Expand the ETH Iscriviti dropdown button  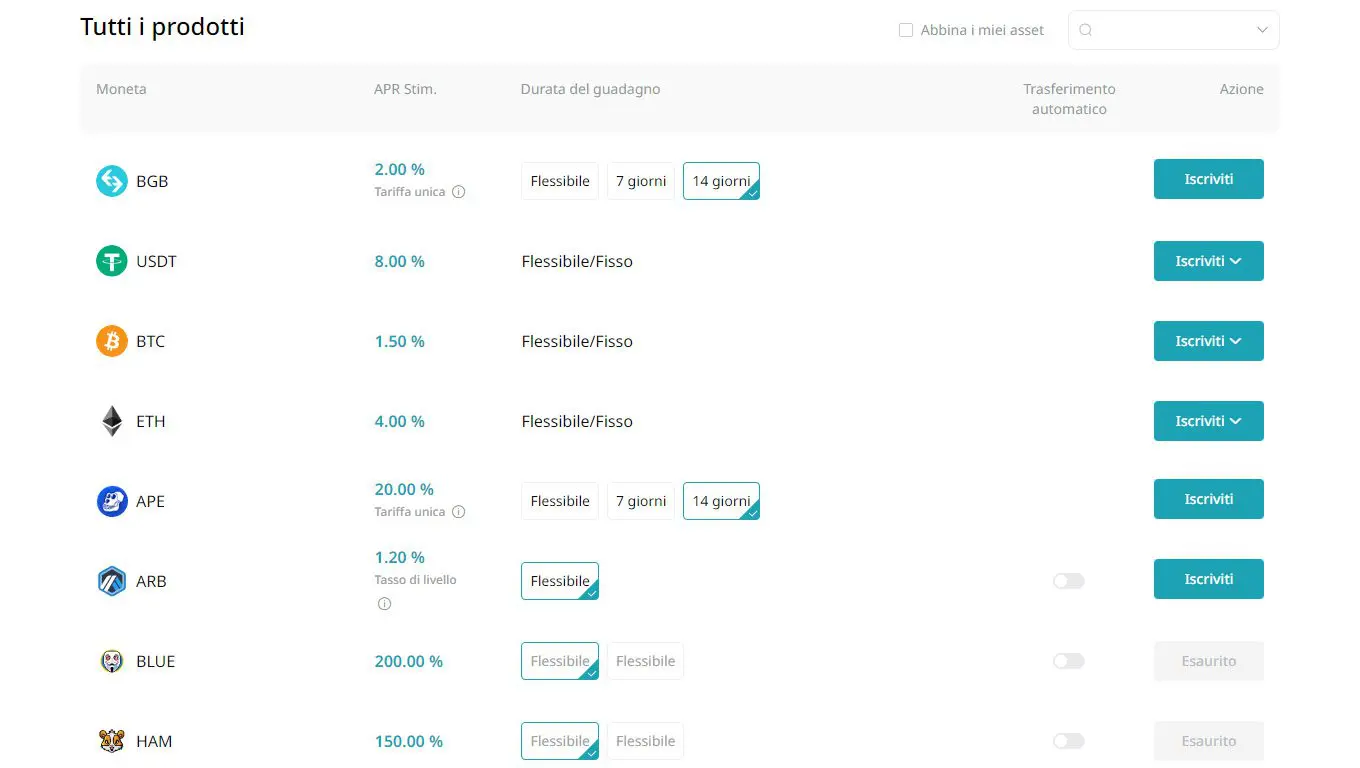1209,421
